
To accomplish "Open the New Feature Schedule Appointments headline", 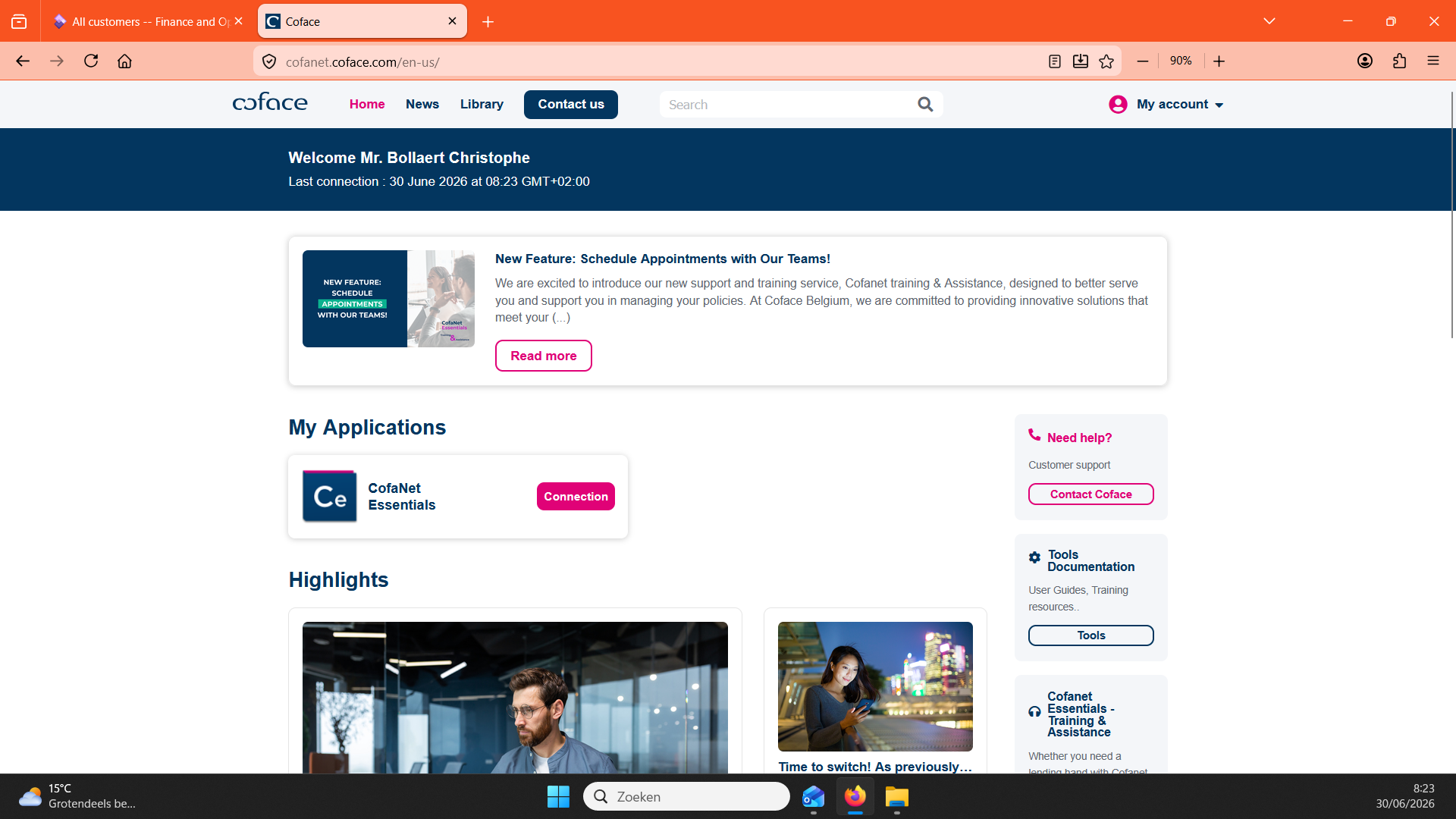I will coord(663,259).
